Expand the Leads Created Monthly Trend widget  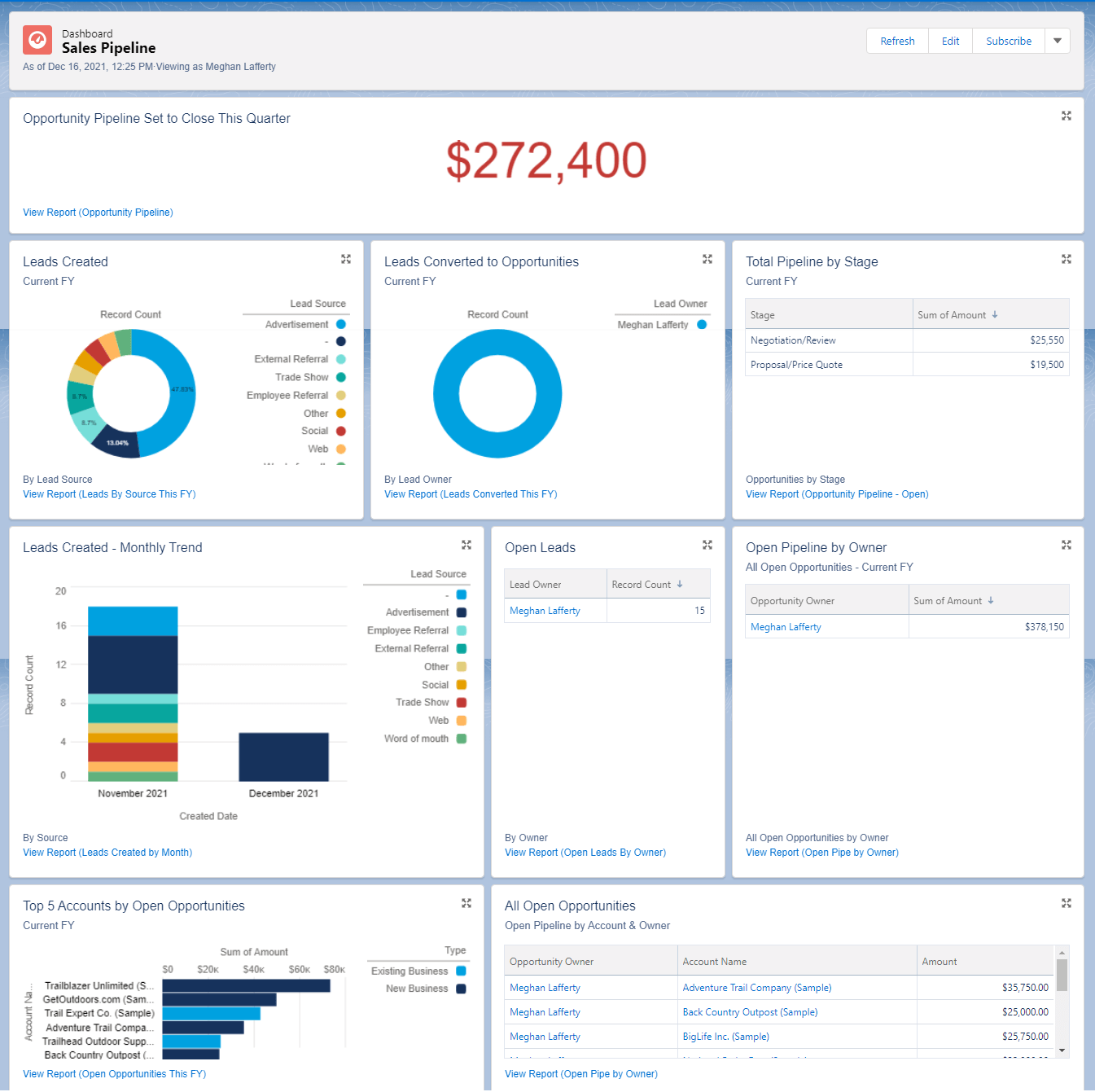tap(466, 545)
